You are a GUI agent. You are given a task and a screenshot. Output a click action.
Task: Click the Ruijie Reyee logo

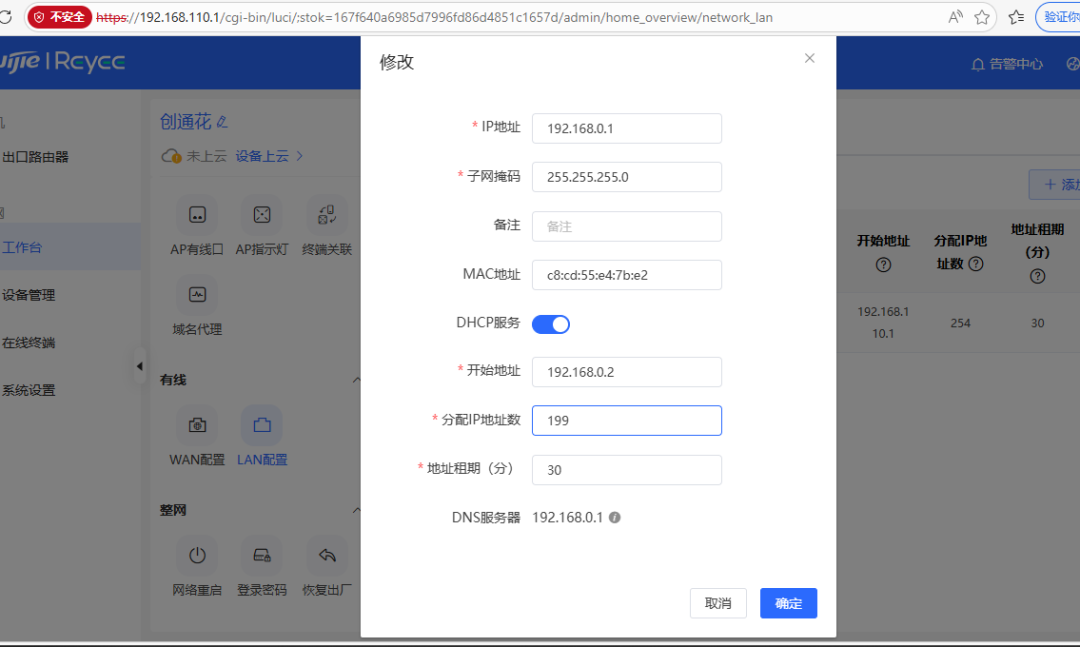62,62
